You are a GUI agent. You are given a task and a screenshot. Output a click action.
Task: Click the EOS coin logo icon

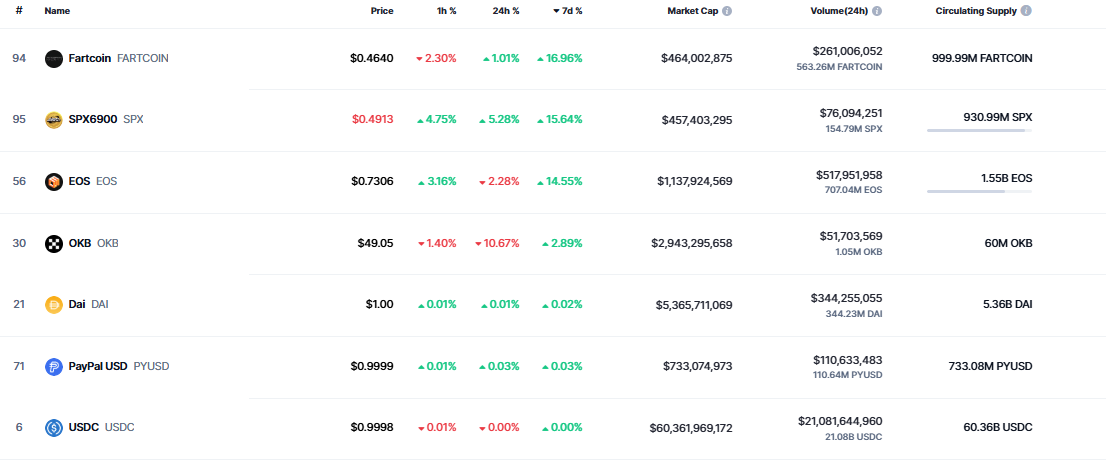click(54, 182)
